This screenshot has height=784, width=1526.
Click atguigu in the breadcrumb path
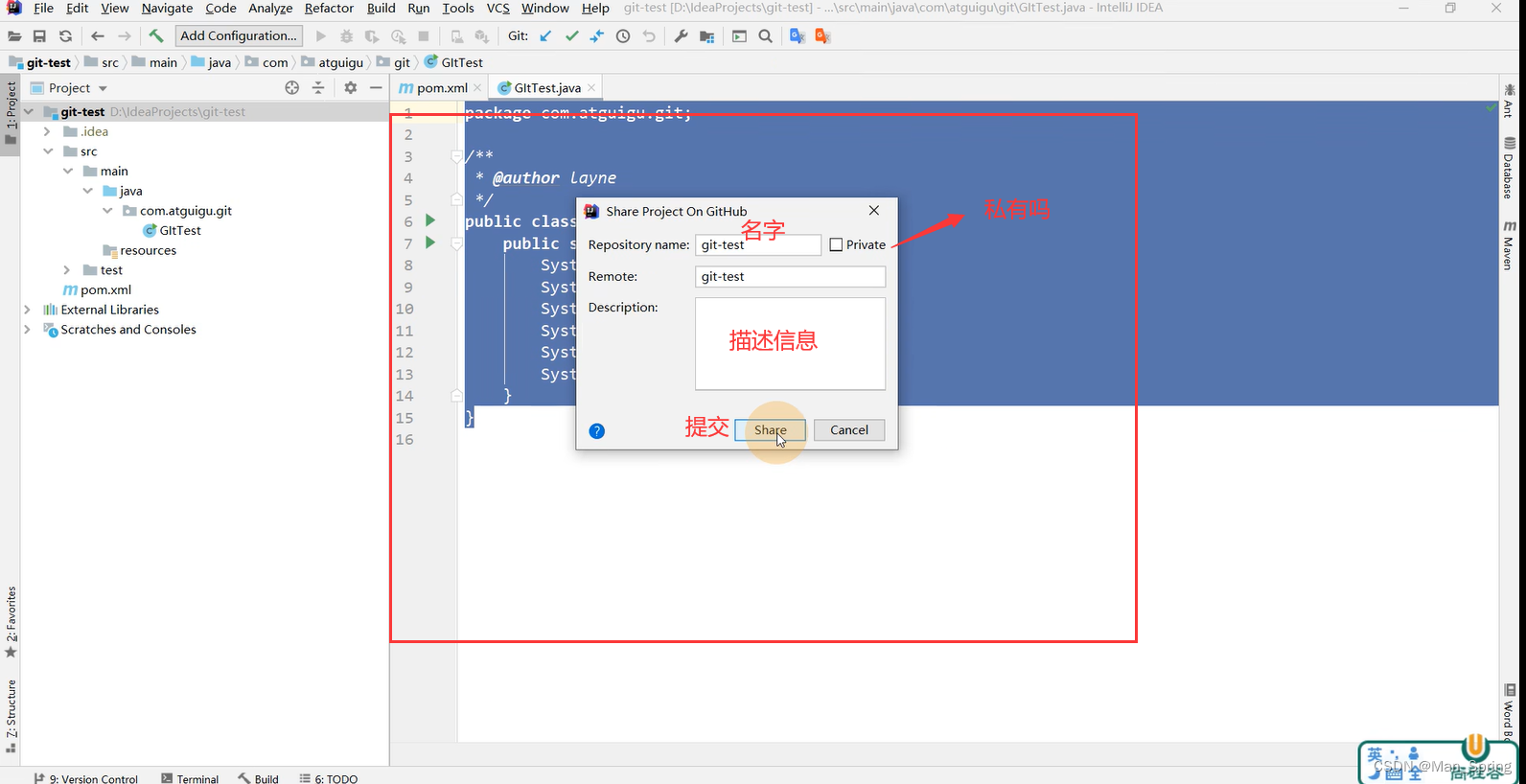[341, 63]
